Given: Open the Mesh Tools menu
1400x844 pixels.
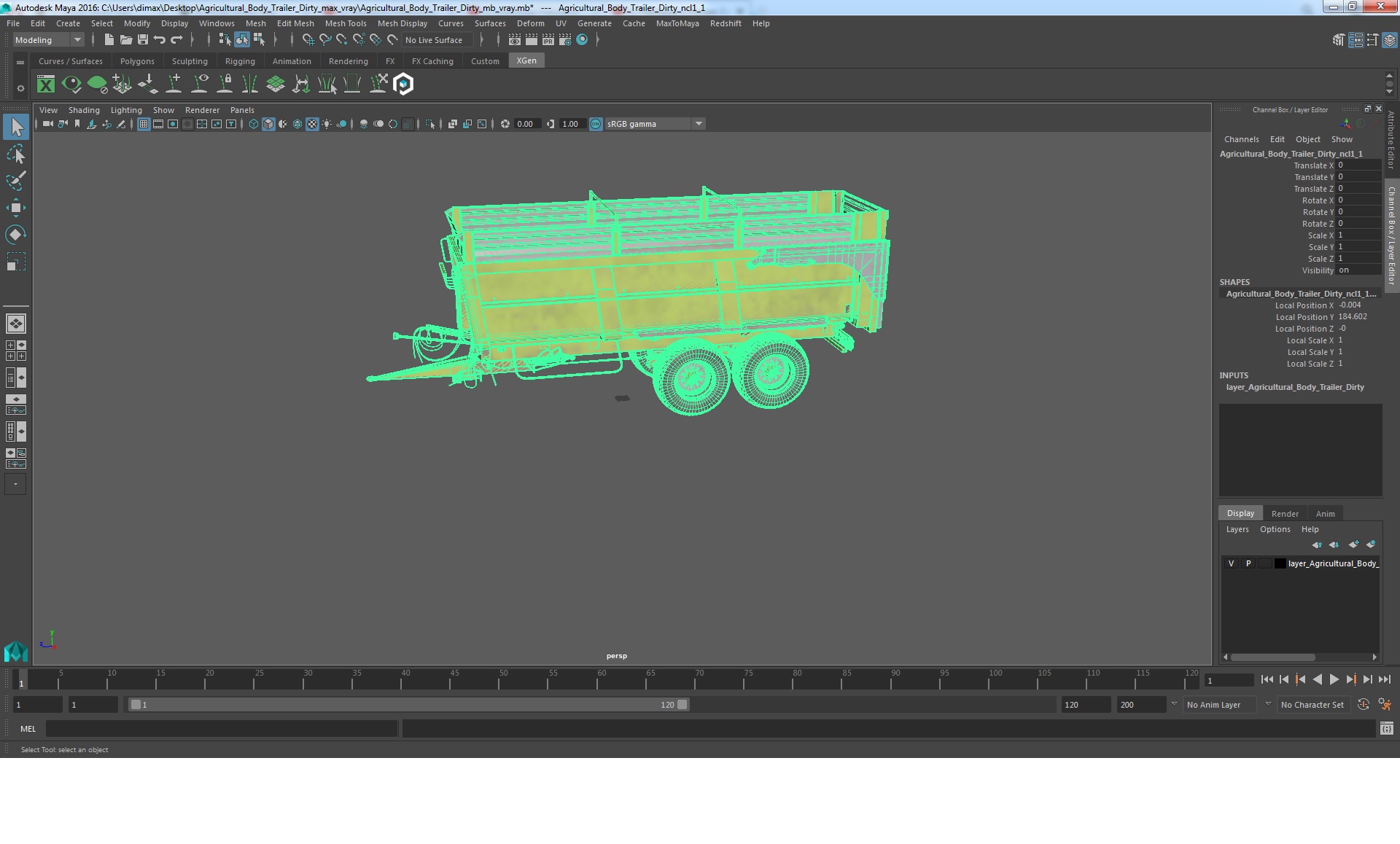Looking at the screenshot, I should point(345,23).
